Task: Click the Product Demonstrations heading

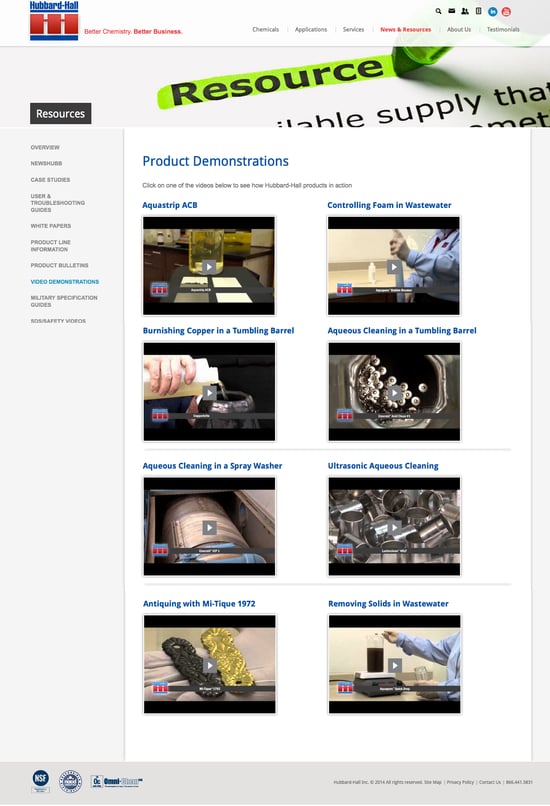Action: tap(215, 161)
